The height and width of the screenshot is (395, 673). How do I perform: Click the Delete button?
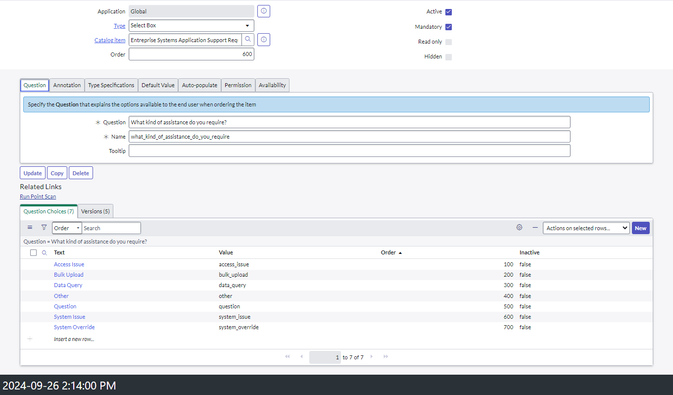tap(81, 173)
